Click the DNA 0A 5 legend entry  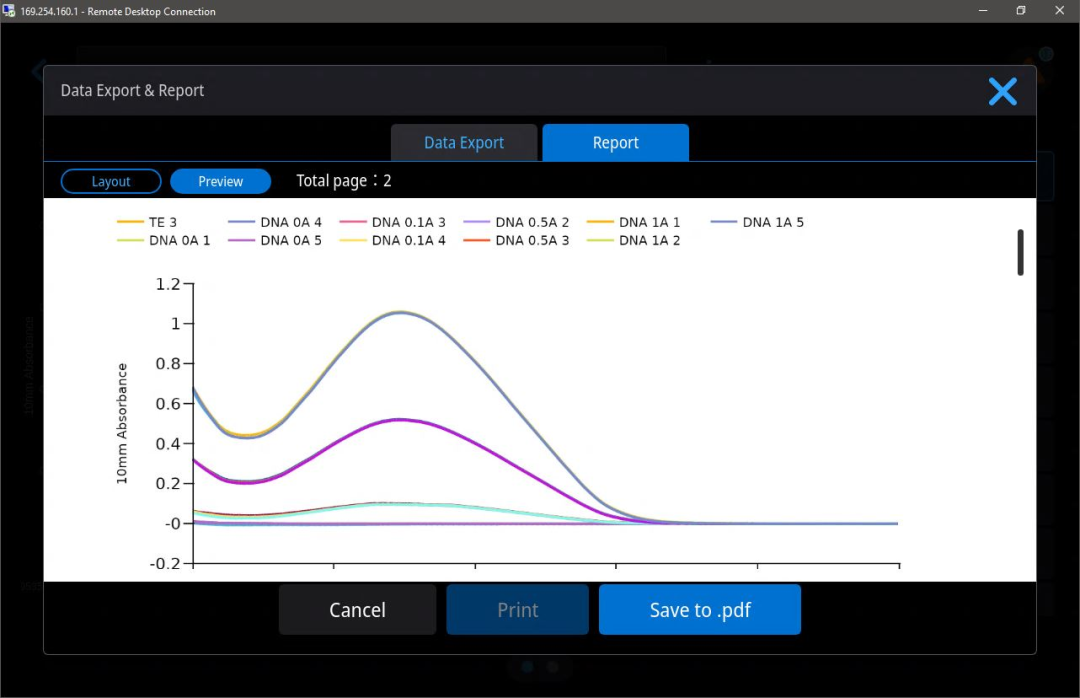click(275, 240)
